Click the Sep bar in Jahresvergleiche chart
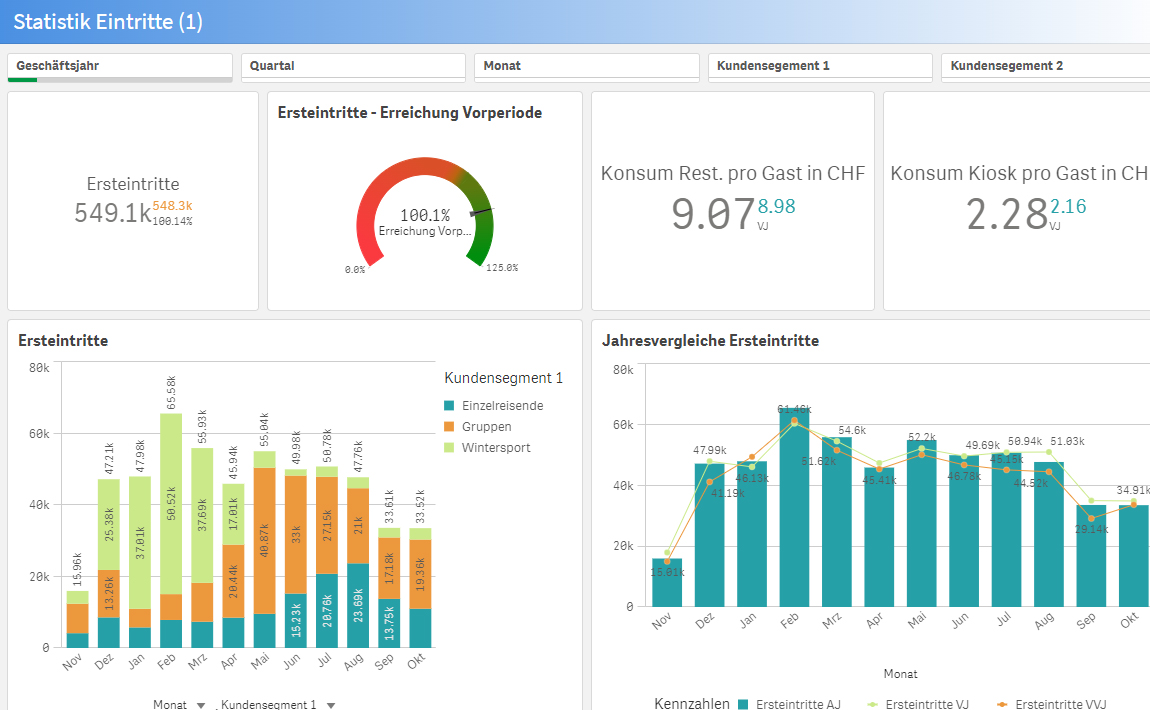This screenshot has height=710, width=1150. point(1091,555)
